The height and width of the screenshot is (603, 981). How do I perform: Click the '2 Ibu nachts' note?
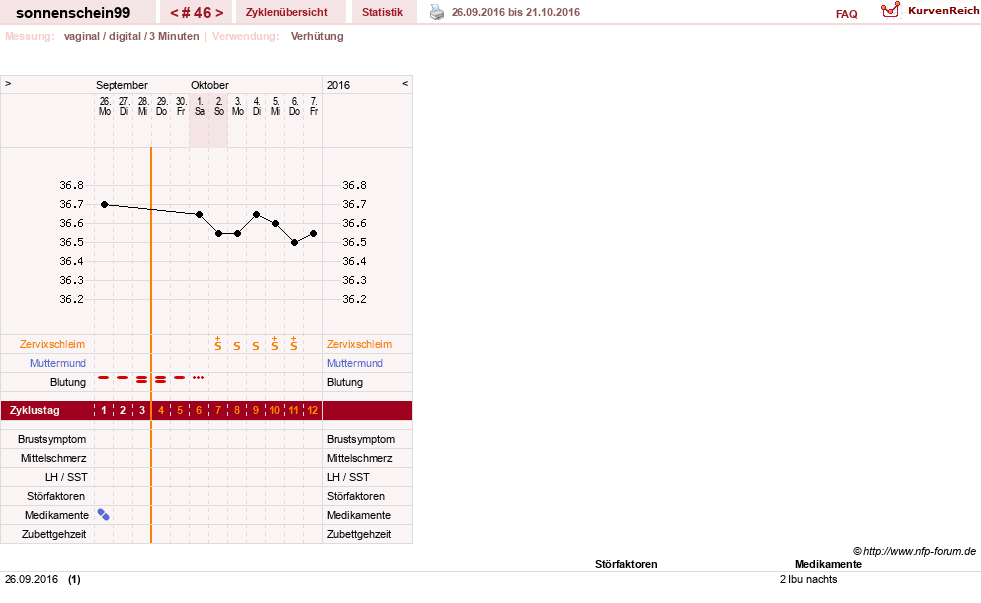coord(808,579)
